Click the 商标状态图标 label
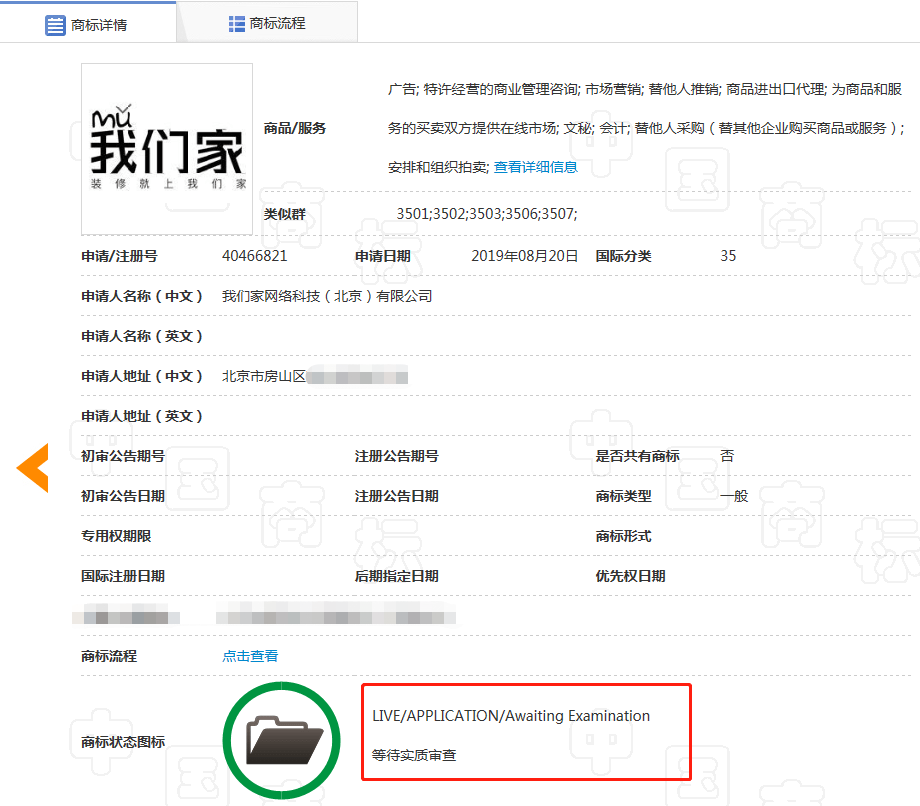This screenshot has height=806, width=920. pos(123,741)
